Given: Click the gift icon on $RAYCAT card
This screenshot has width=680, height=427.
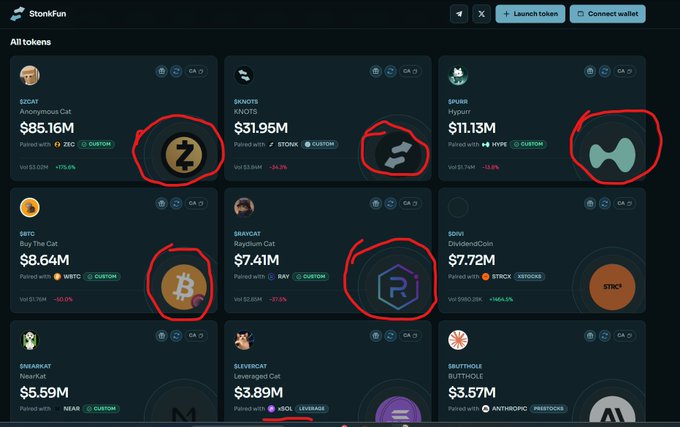Looking at the screenshot, I should [x=376, y=203].
